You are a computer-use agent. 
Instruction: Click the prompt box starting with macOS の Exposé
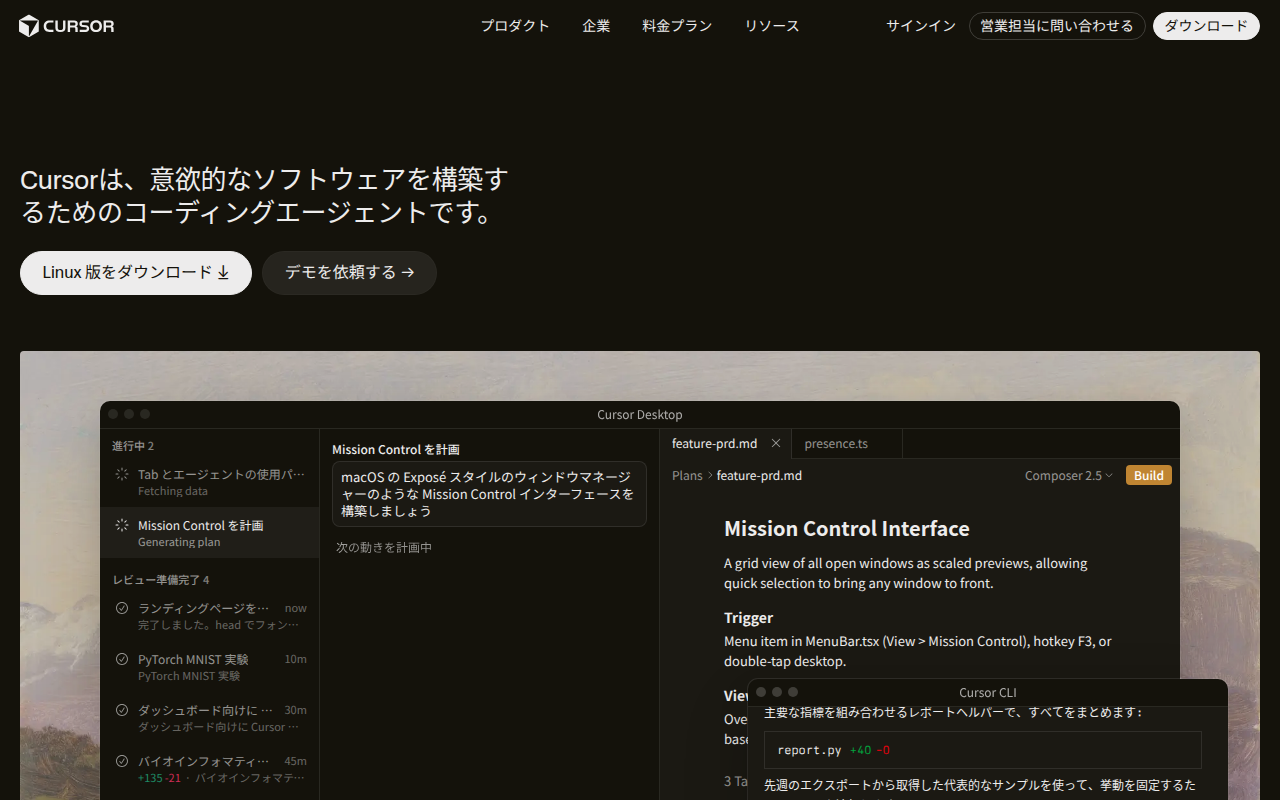[x=489, y=494]
